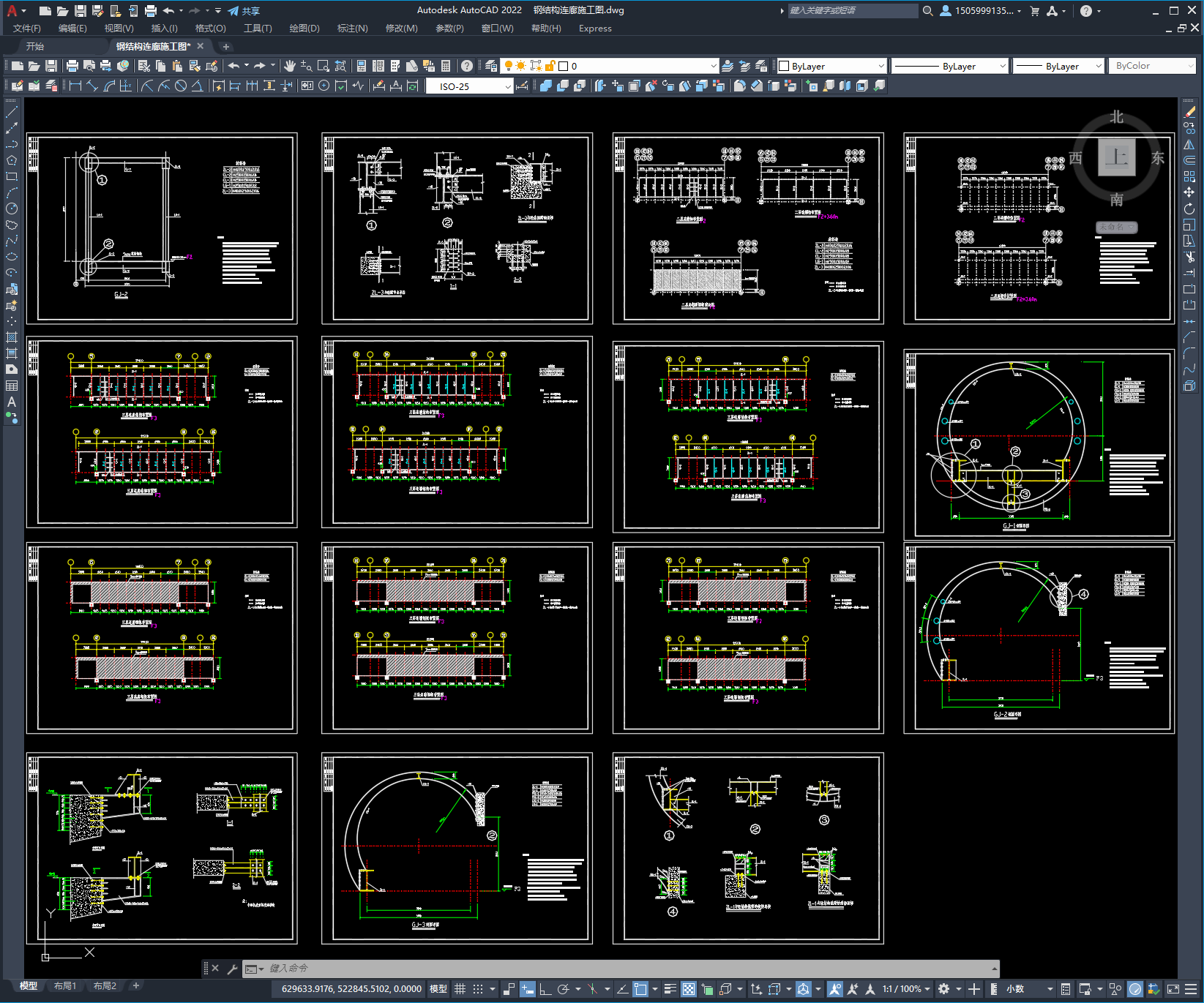Toggle Object Snap in status bar

coord(640,989)
